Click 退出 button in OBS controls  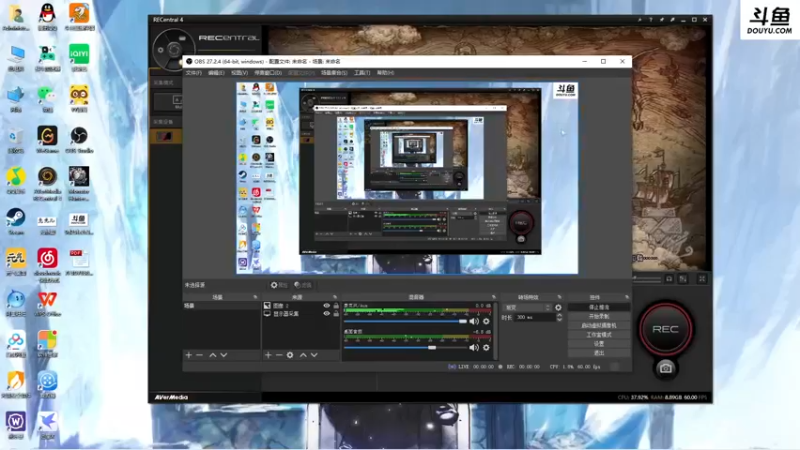599,353
